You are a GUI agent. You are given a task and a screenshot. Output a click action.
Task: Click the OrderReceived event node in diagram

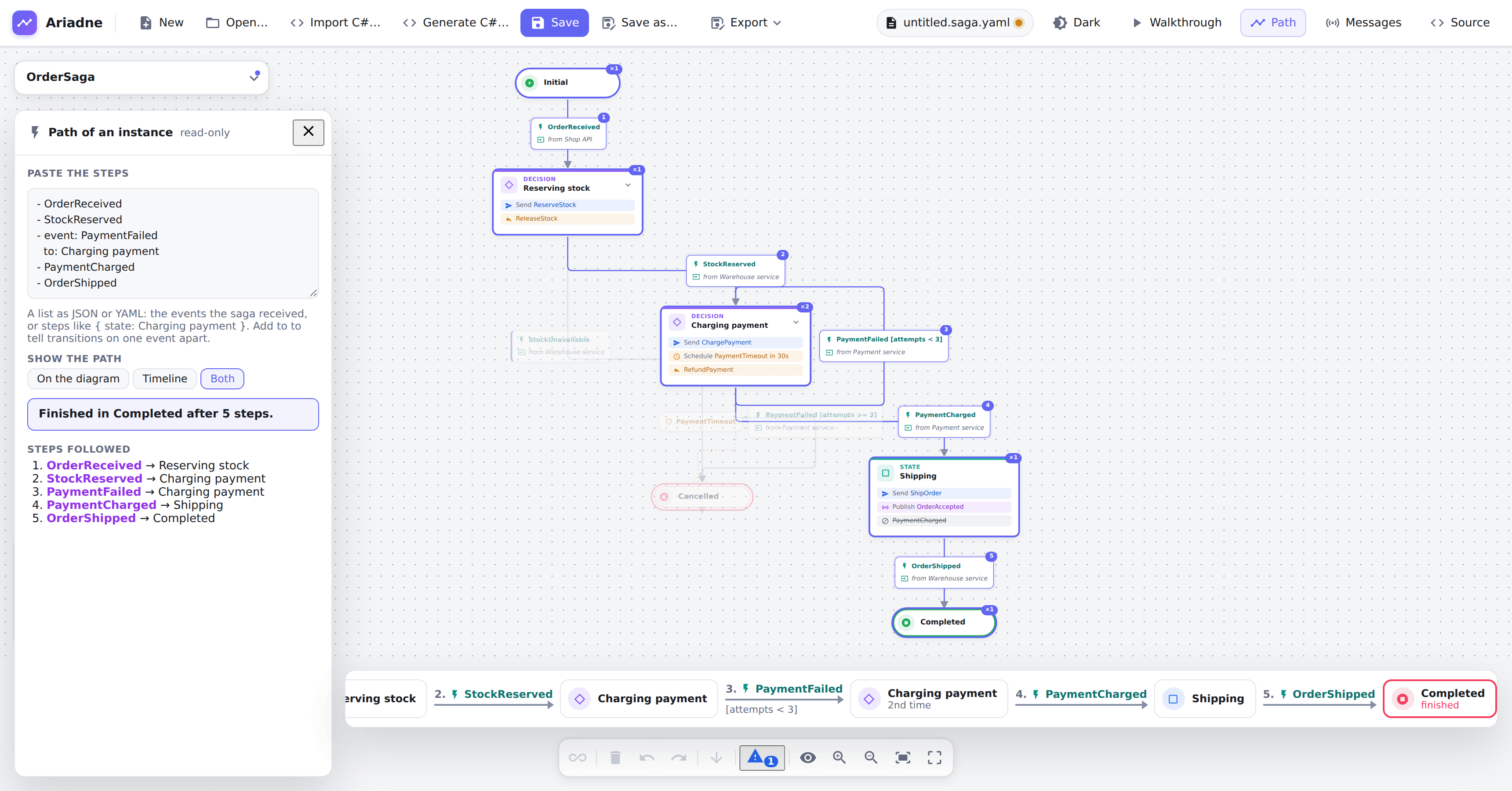pyautogui.click(x=568, y=133)
